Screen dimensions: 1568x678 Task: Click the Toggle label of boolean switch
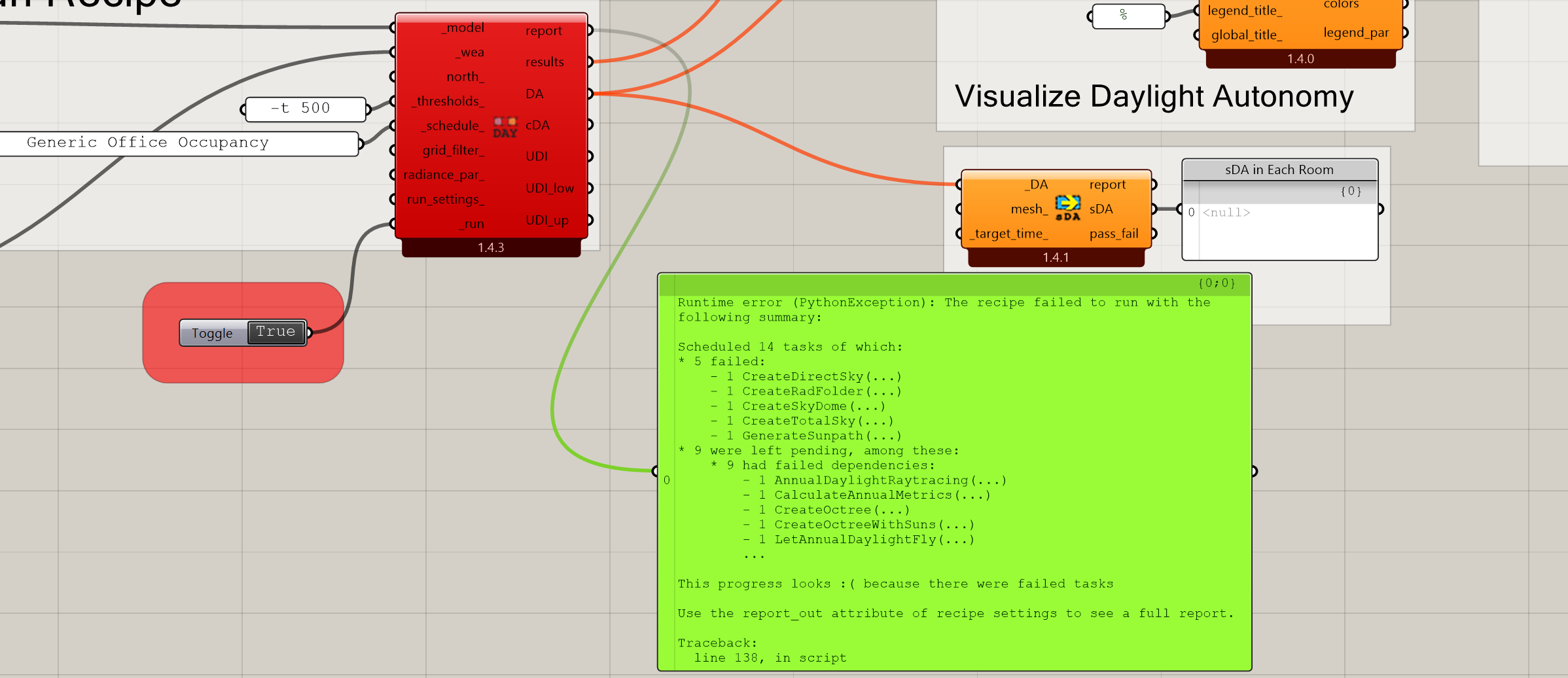point(212,333)
